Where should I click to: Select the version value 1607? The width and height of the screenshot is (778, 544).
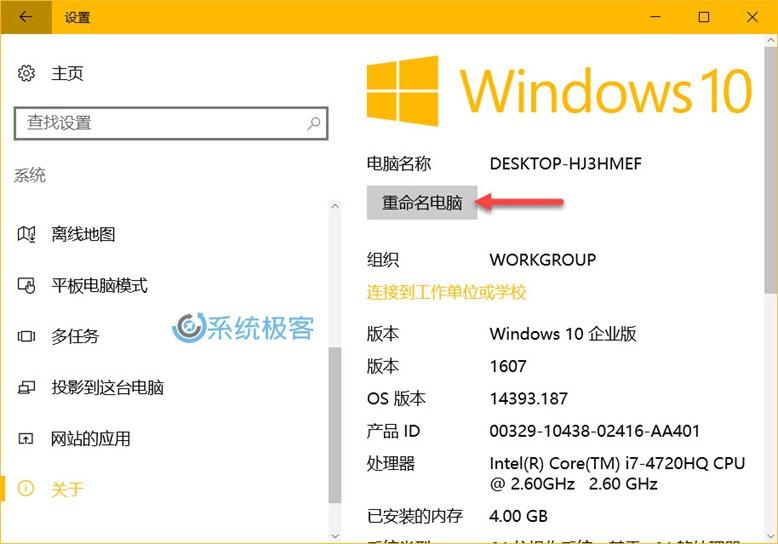pos(508,366)
